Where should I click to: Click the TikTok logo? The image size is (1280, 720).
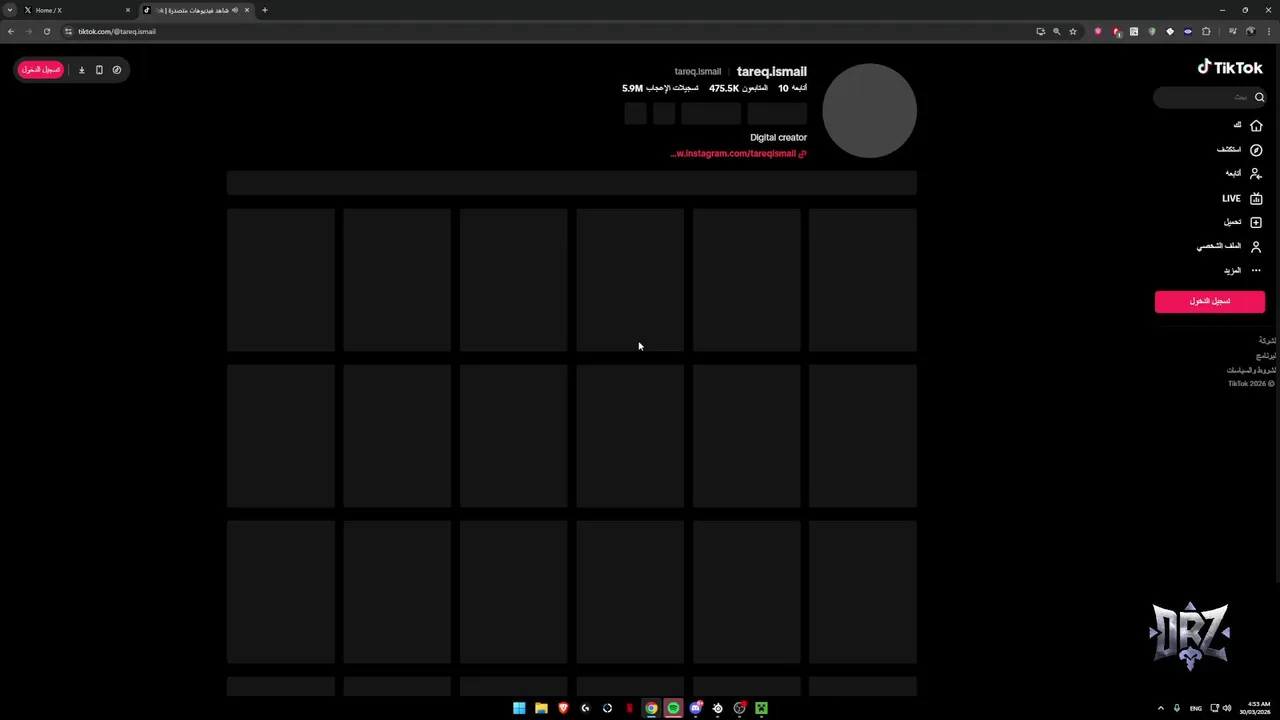(1230, 67)
